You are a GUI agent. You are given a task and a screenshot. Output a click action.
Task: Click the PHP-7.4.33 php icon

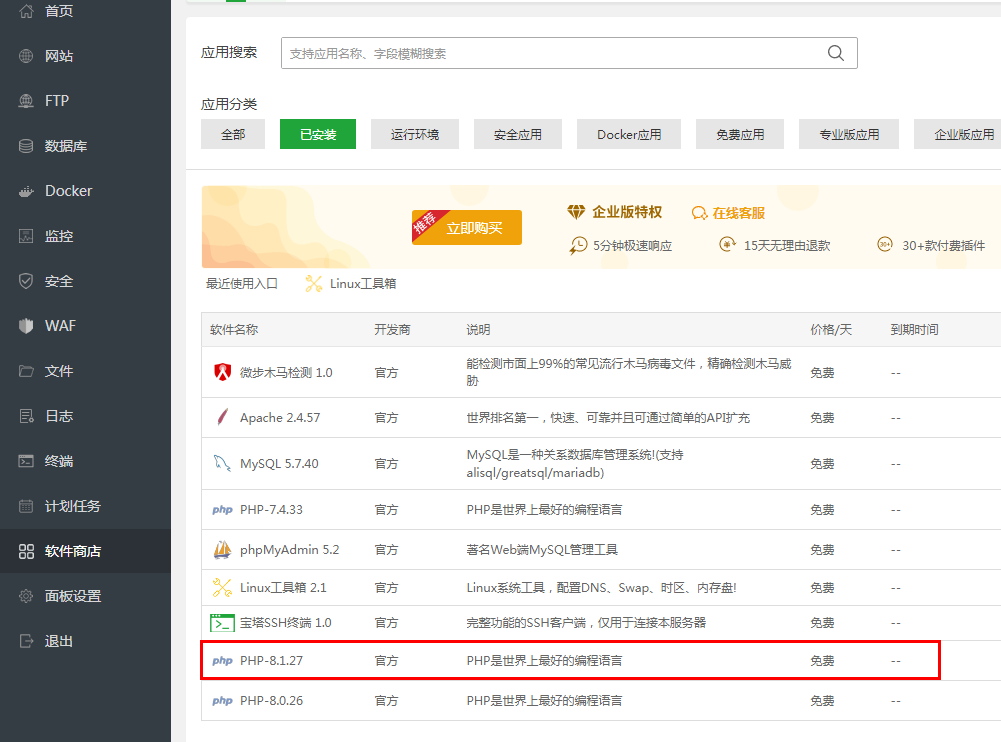click(x=222, y=510)
